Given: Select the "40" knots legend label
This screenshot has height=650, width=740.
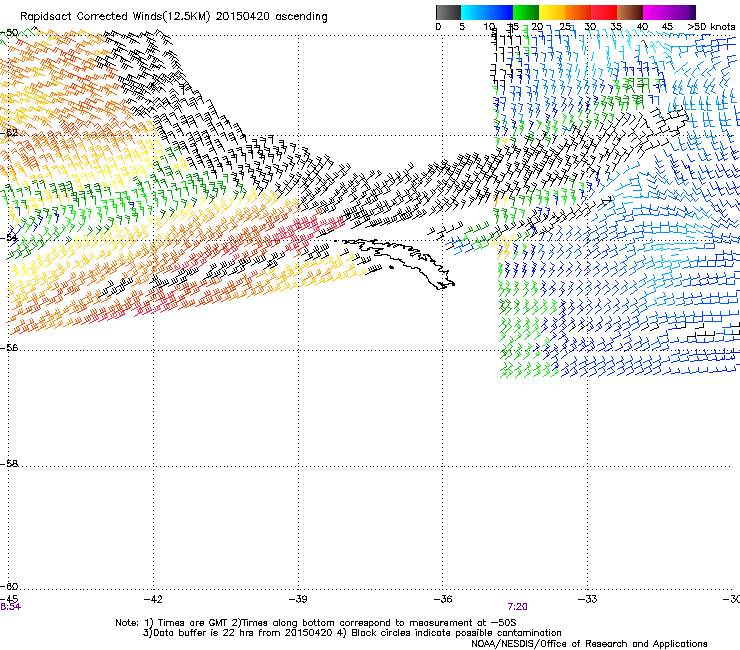Looking at the screenshot, I should click(x=642, y=27).
